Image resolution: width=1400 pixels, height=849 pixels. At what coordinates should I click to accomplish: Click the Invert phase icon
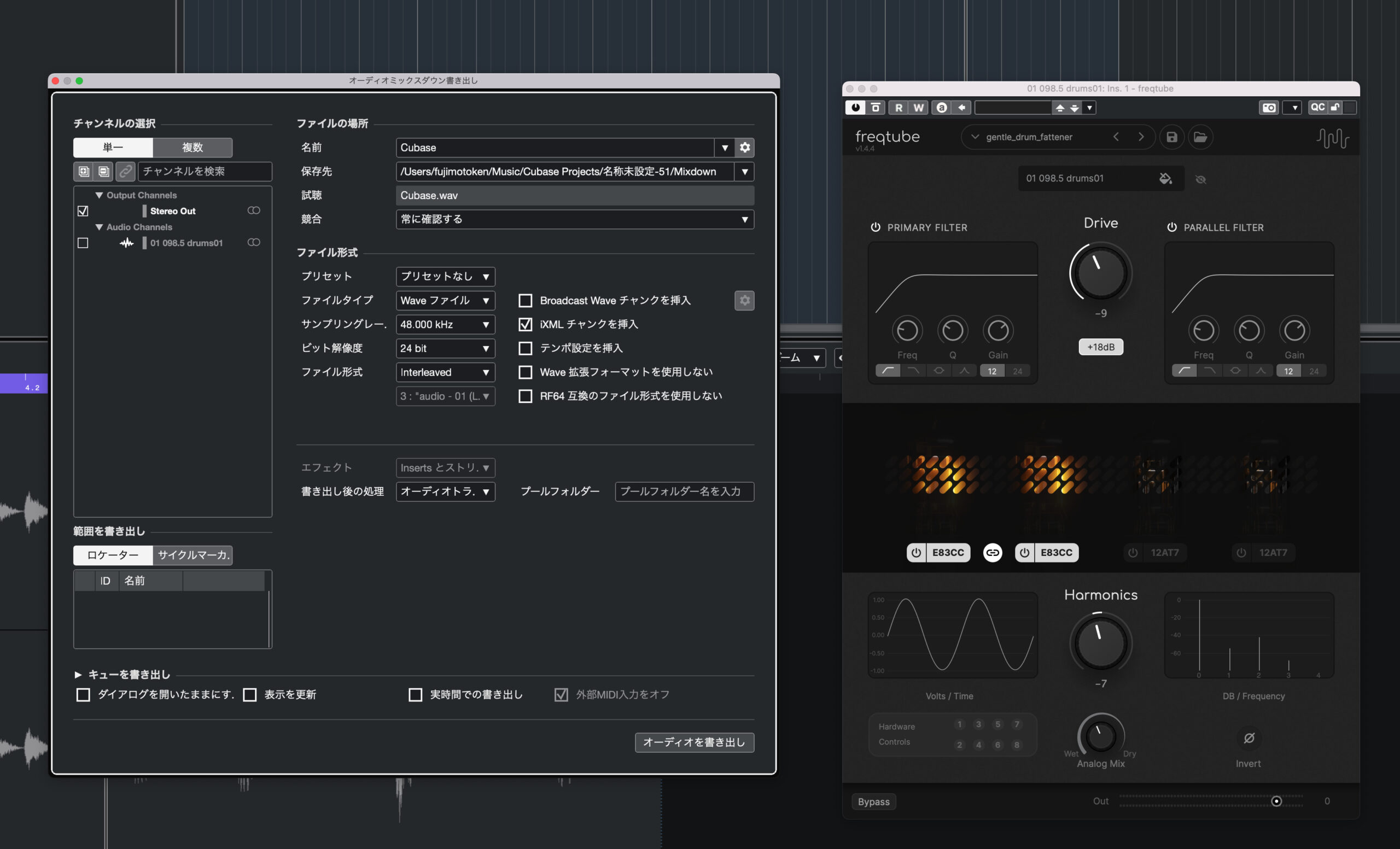click(1249, 738)
